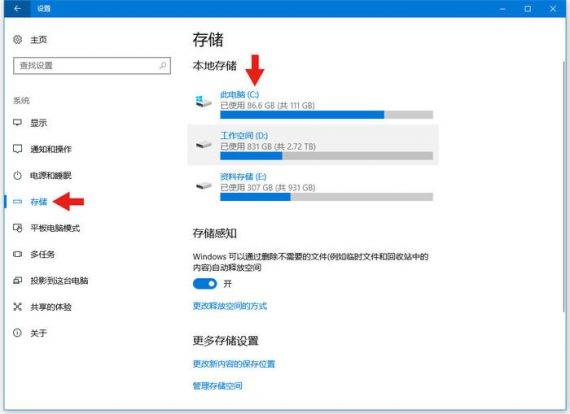Viewport: 570px width, 414px height.
Task: Open 共享的体验 settings
Action: click(51, 306)
